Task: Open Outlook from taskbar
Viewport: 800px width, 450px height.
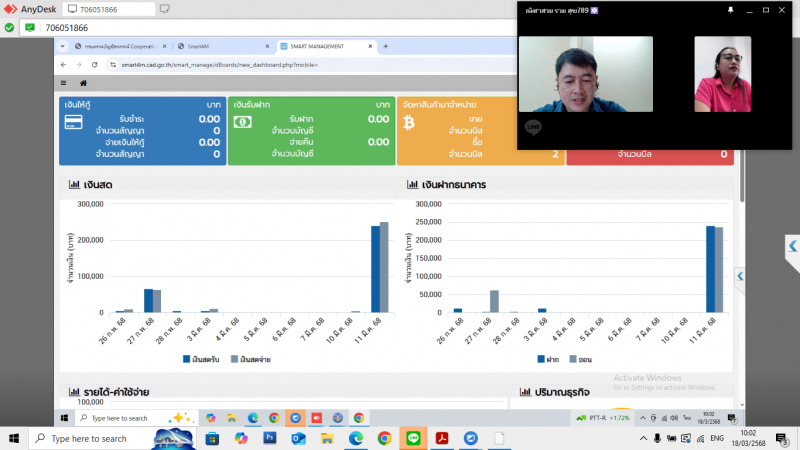Action: 298,438
